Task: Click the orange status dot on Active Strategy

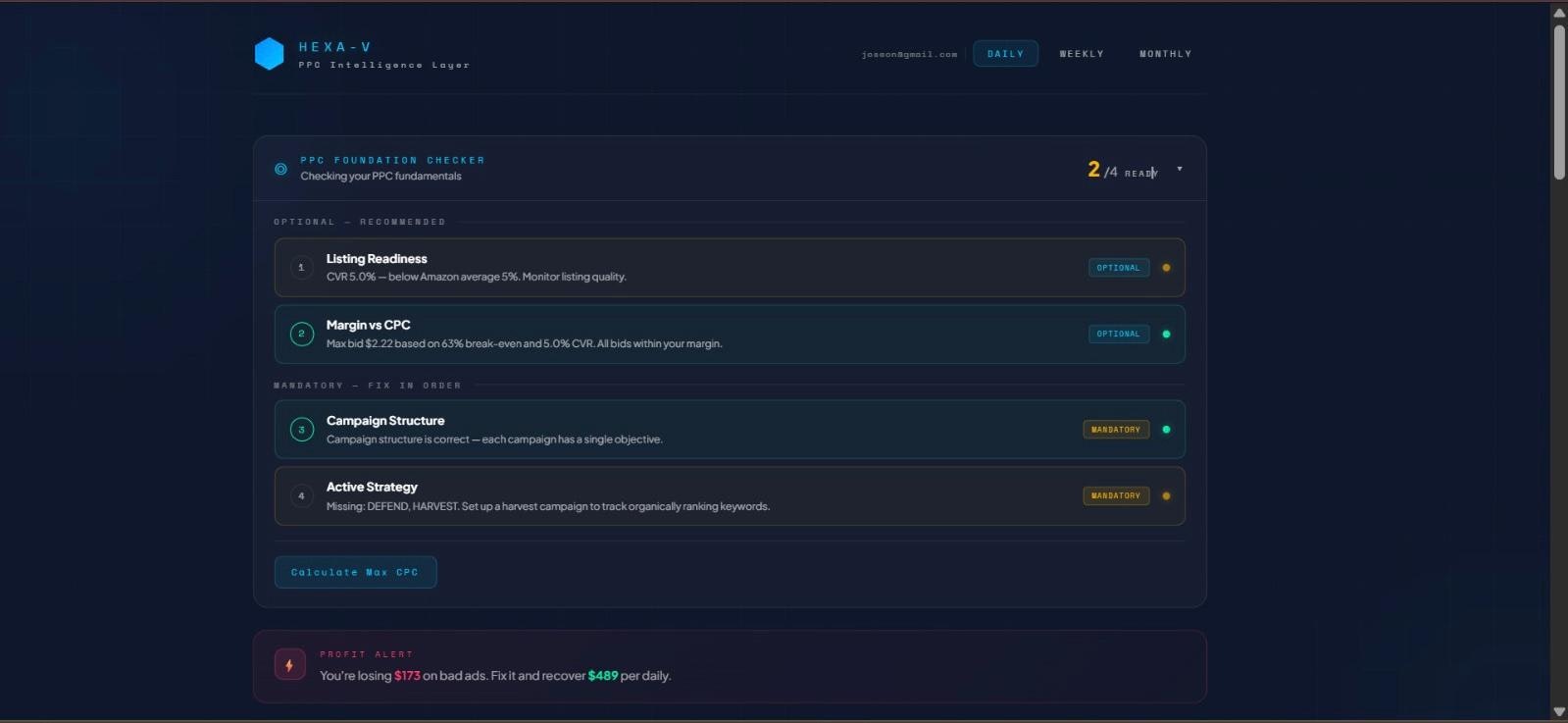Action: pyautogui.click(x=1166, y=495)
